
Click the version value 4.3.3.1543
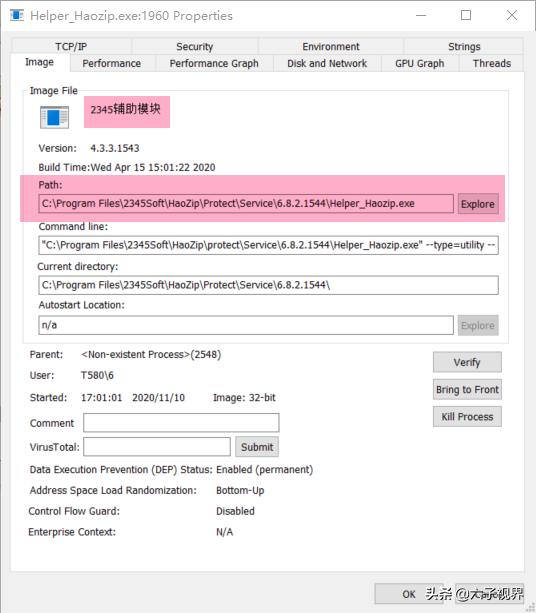point(115,148)
